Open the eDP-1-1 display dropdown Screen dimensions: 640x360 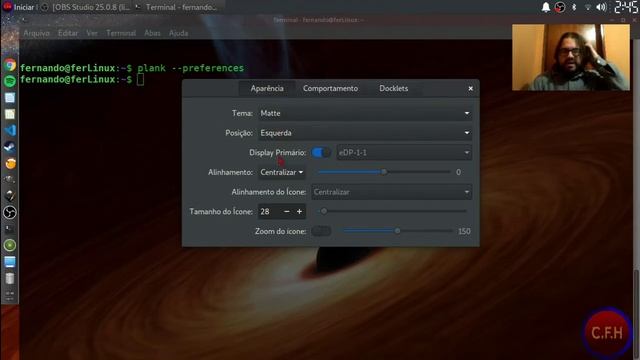(x=404, y=153)
